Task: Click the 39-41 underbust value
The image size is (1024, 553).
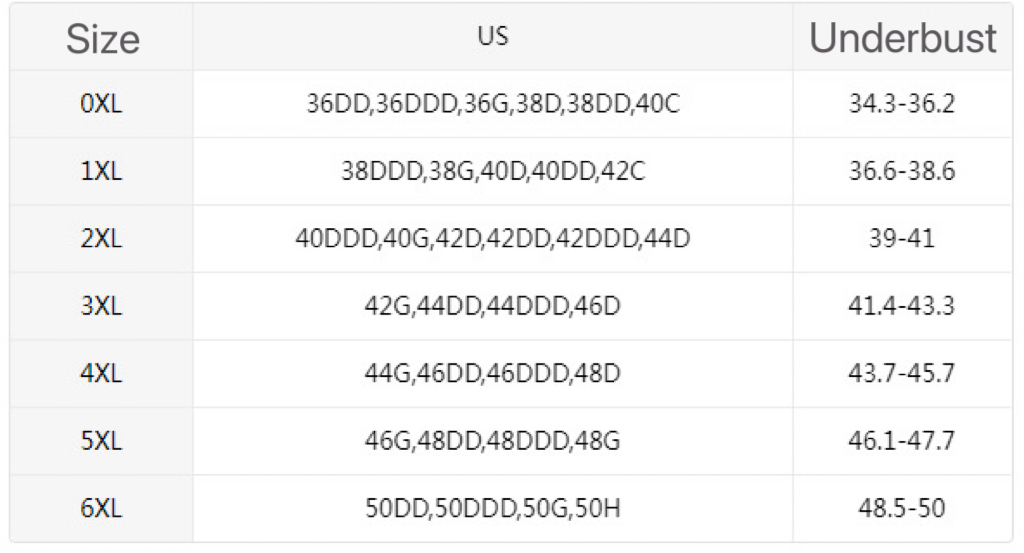Action: 902,239
